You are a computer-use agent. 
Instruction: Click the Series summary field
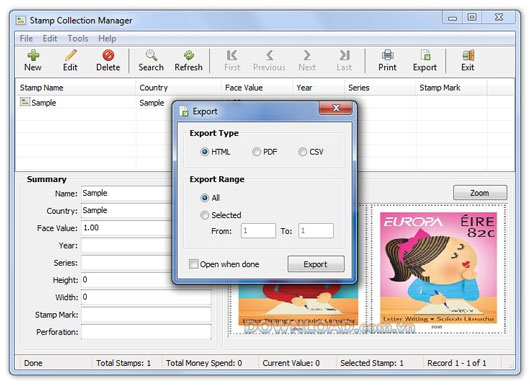127,263
